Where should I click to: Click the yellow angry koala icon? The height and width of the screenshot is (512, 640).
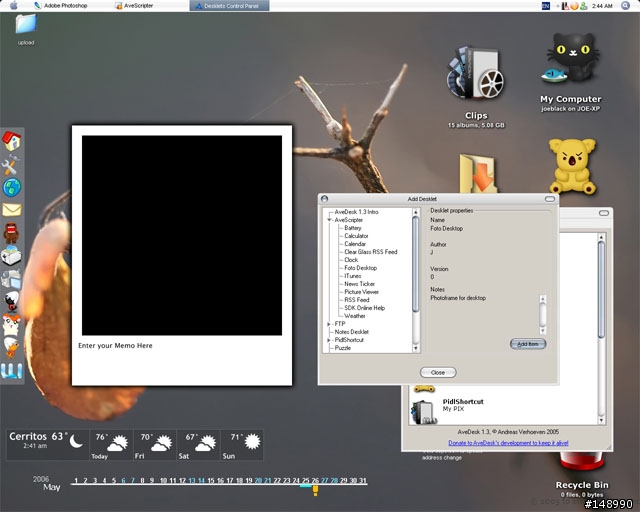(572, 166)
